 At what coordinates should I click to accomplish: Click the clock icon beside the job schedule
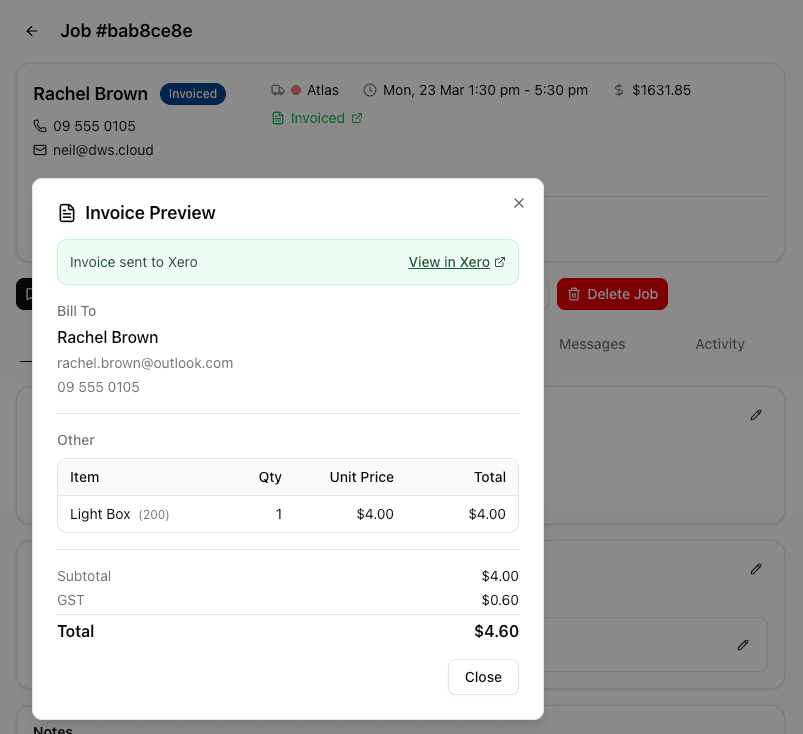coord(369,90)
